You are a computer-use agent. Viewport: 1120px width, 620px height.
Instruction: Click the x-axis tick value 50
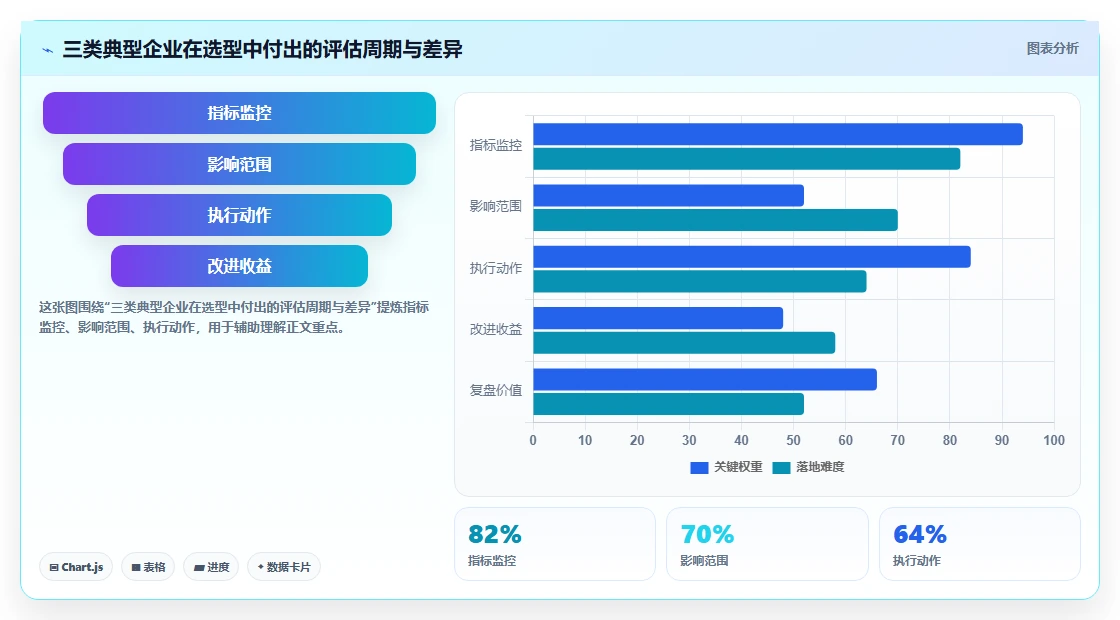793,441
